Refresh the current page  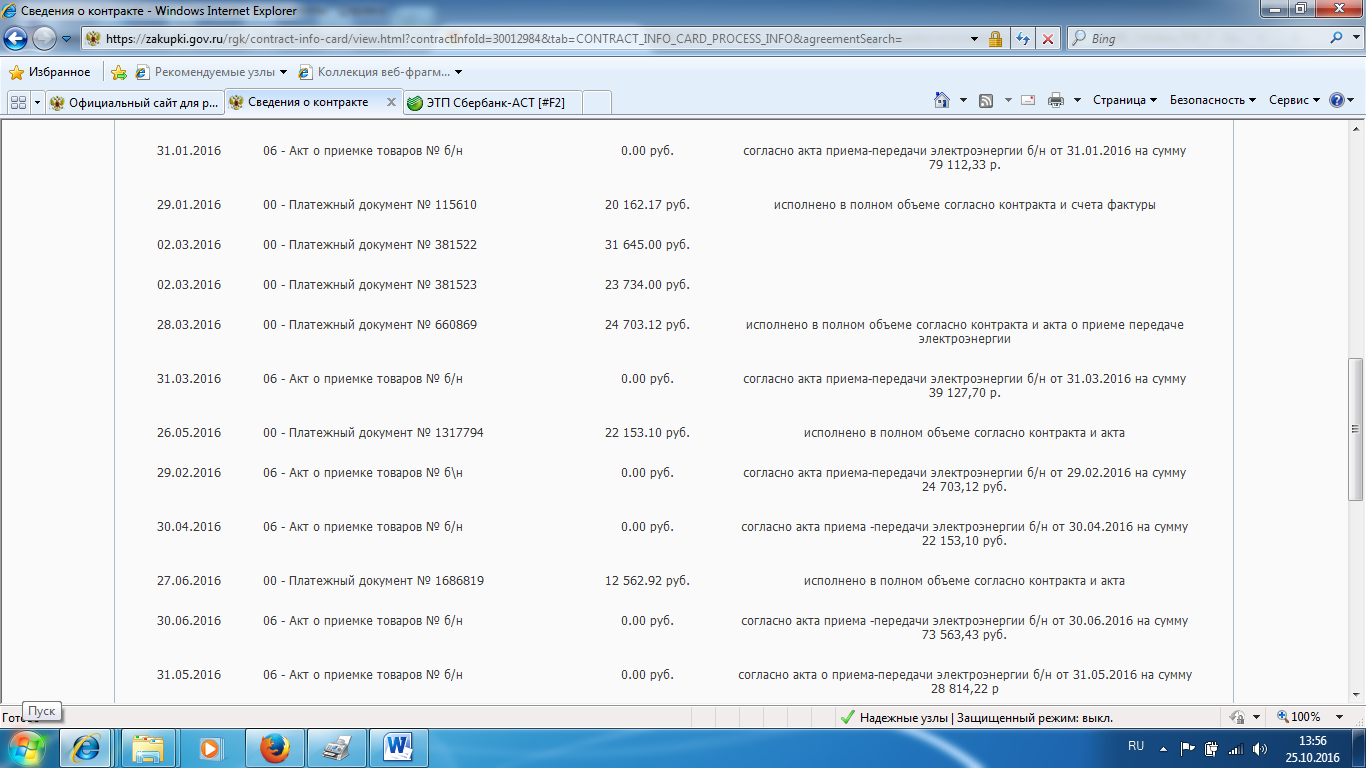coord(1023,39)
